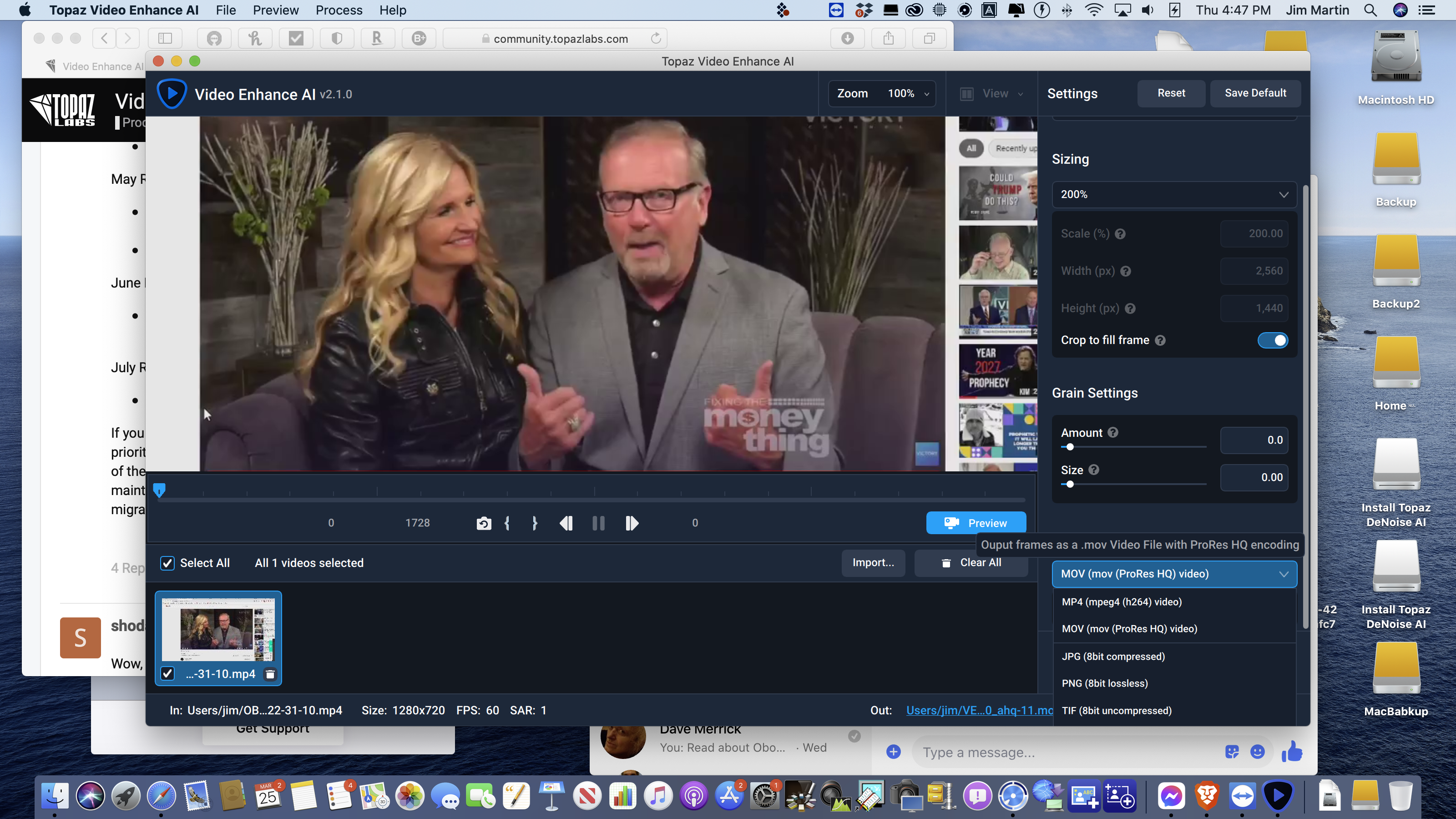Open the Process menu
The height and width of the screenshot is (819, 1456).
[x=339, y=10]
